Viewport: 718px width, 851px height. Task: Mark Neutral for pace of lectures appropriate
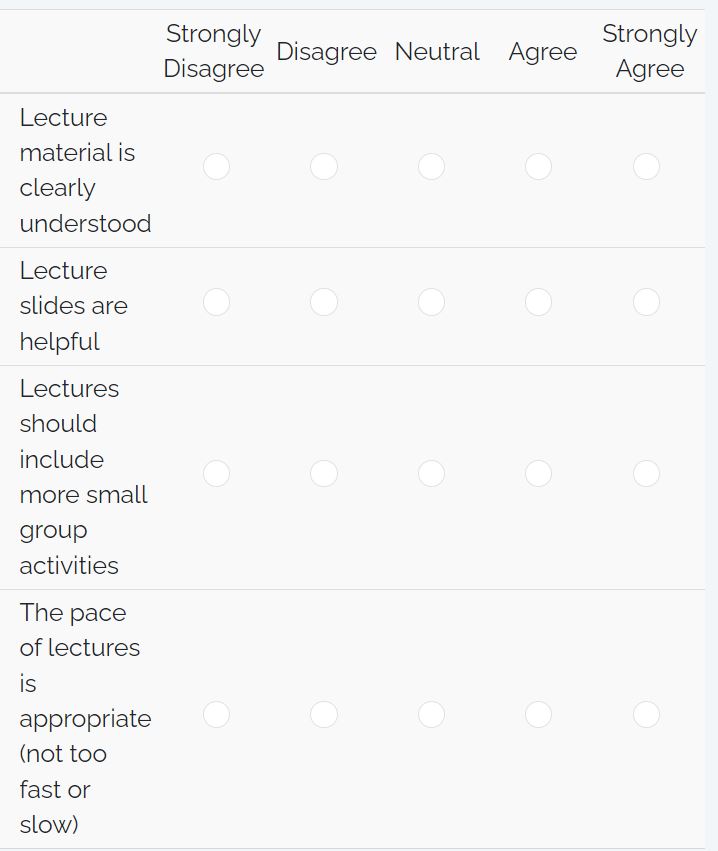(x=431, y=714)
